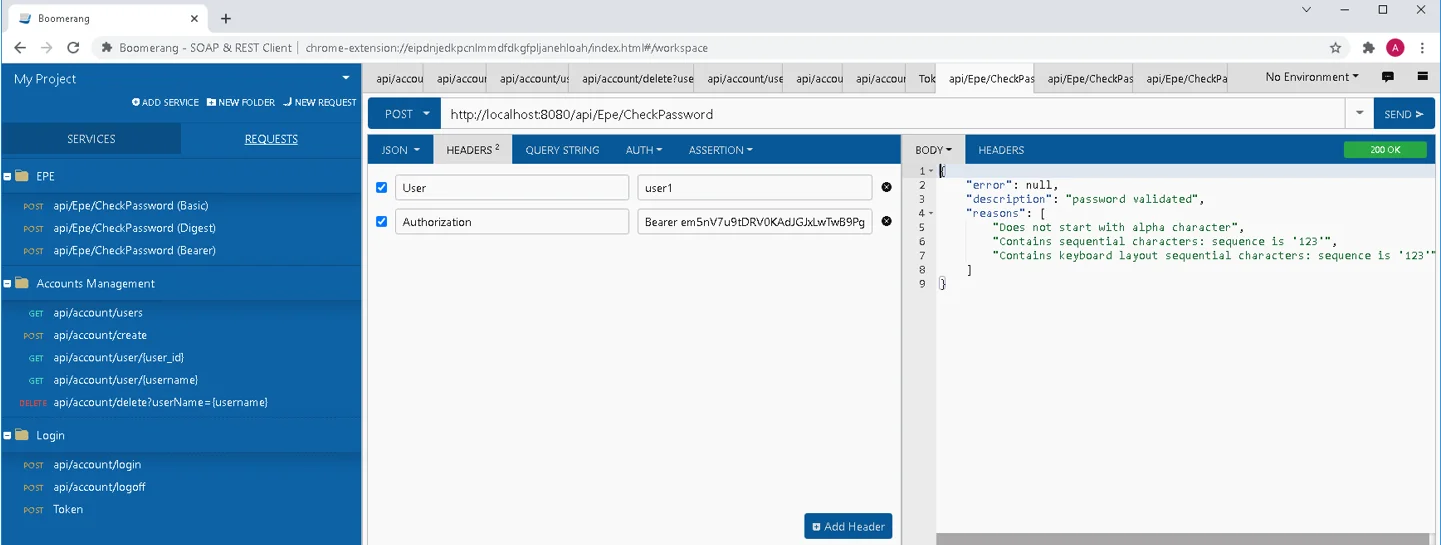Open the No Environment dropdown
This screenshot has width=1441, height=545.
tap(1312, 77)
